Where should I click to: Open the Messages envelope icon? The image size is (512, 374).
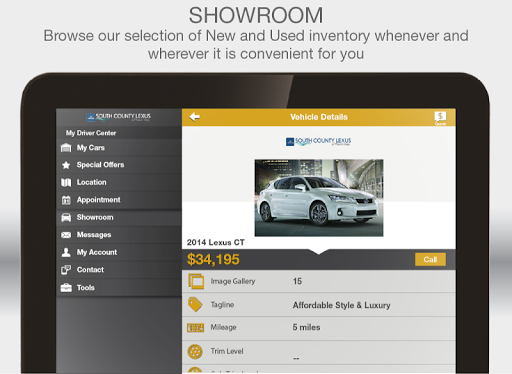[x=66, y=235]
